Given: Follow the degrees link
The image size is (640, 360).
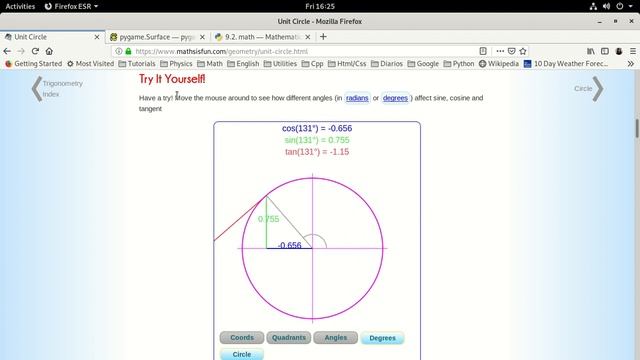Looking at the screenshot, I should coord(395,98).
